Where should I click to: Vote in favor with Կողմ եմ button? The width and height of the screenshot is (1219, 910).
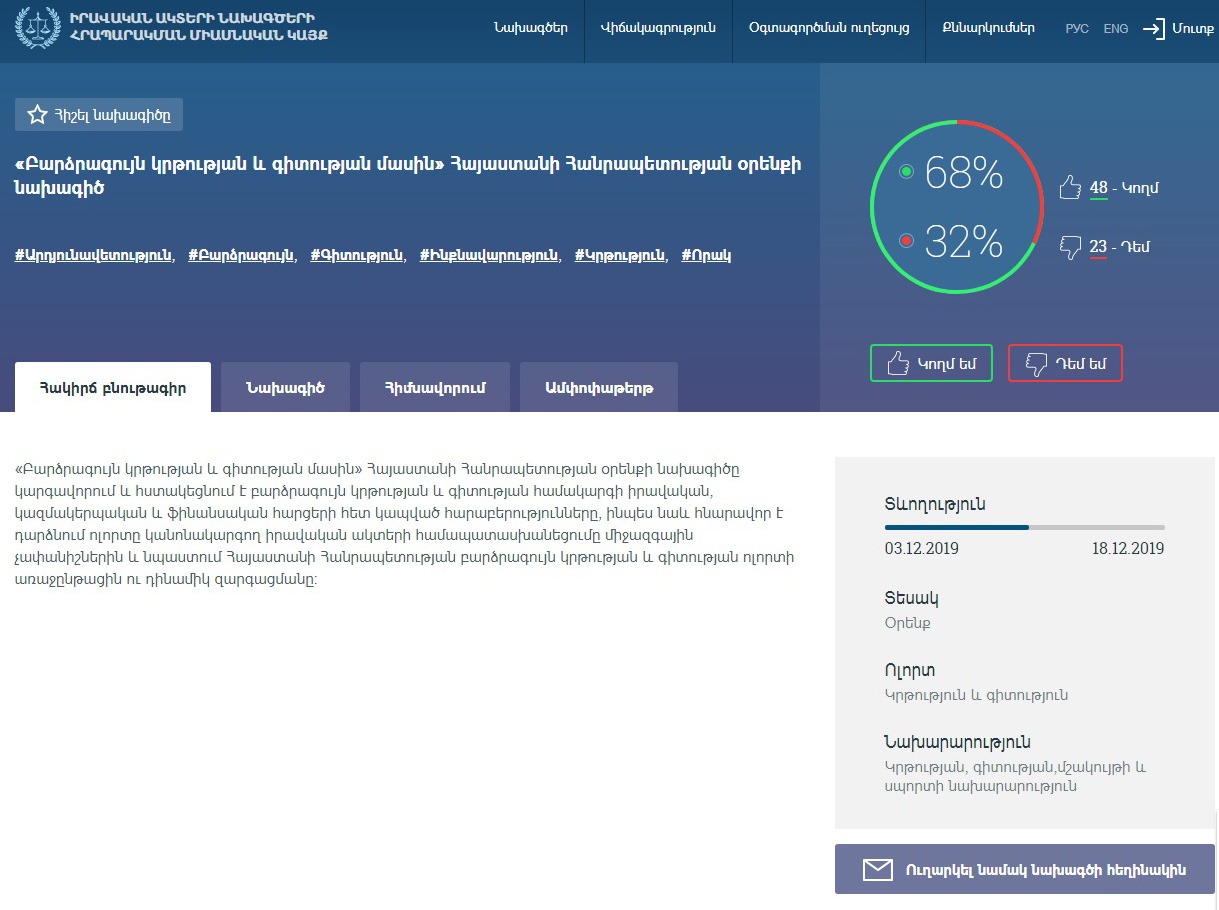click(x=931, y=363)
